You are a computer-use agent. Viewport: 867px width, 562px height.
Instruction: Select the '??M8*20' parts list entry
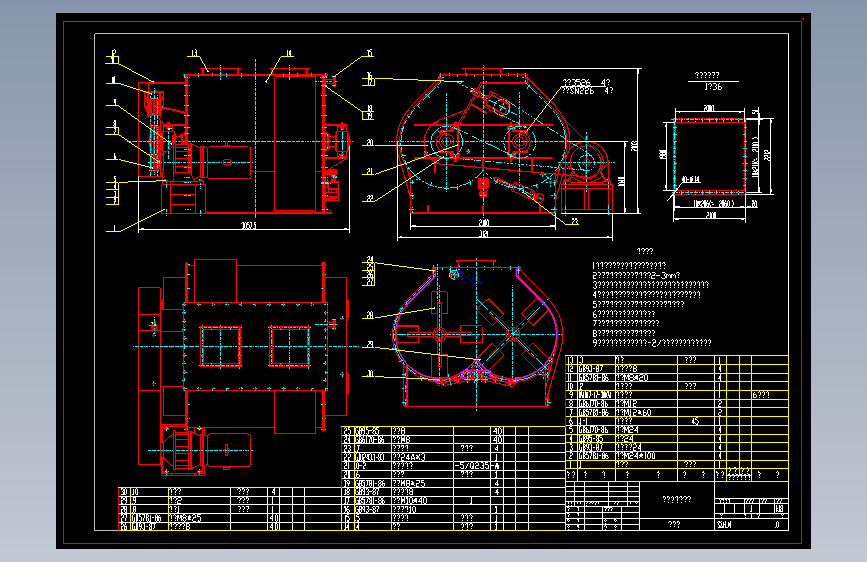(x=632, y=378)
